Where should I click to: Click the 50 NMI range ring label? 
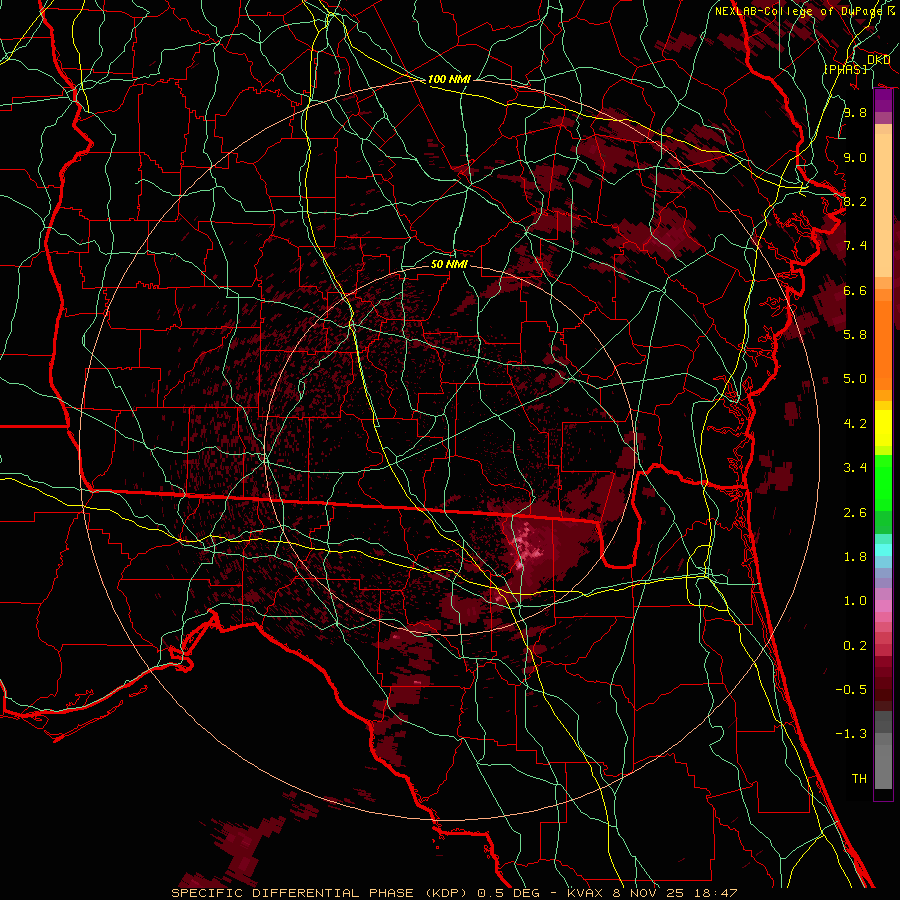click(x=449, y=265)
